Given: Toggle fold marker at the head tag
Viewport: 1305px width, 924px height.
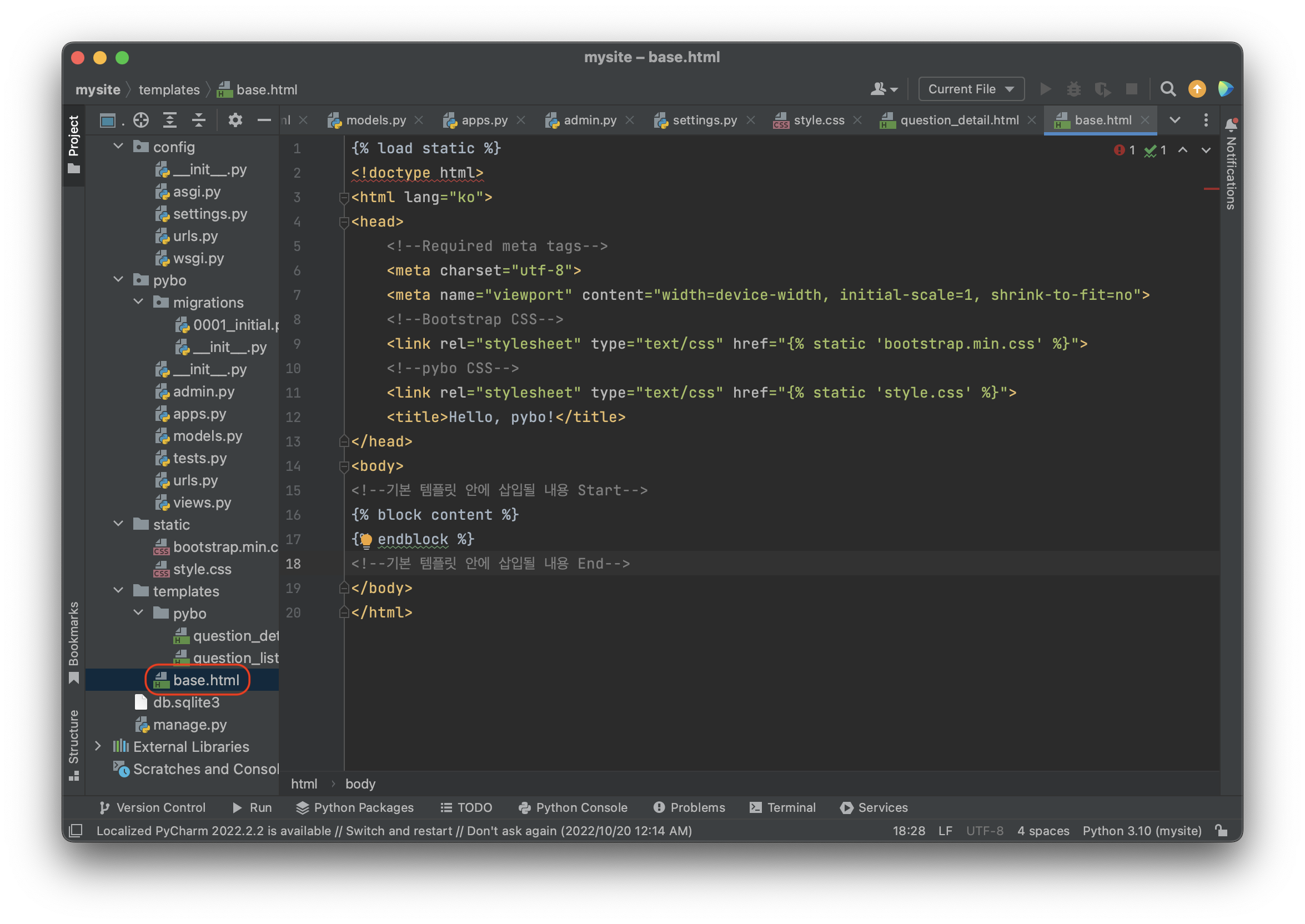Looking at the screenshot, I should tap(344, 222).
